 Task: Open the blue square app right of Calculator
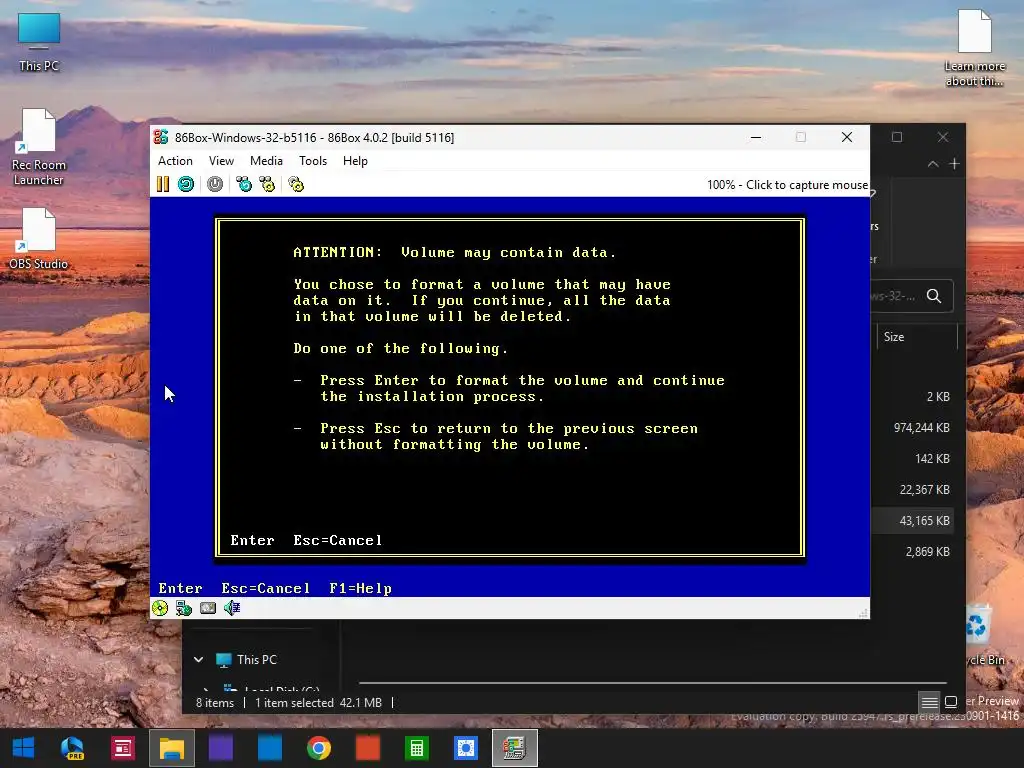(x=466, y=748)
